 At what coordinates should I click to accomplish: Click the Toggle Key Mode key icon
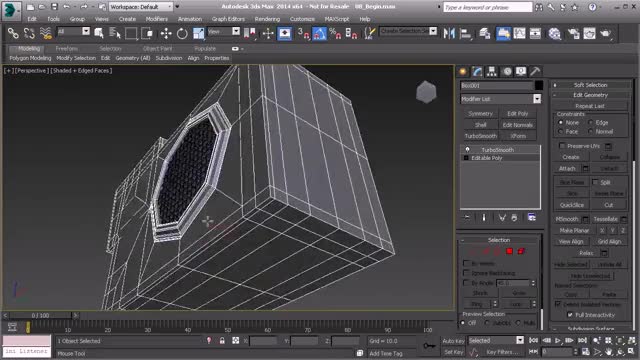(429, 345)
